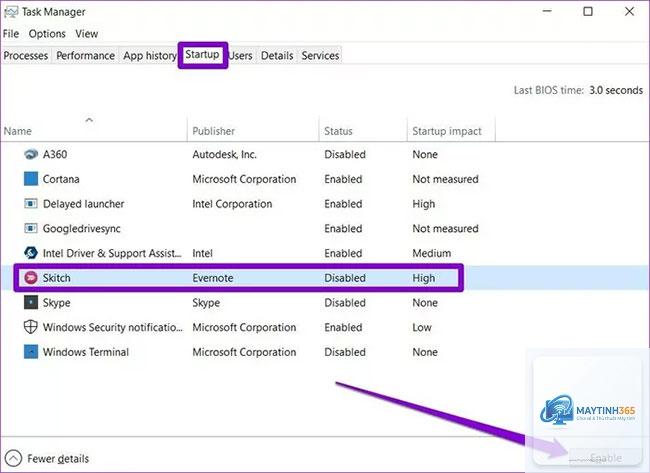Click None impact in Windows Terminal row
This screenshot has width=650, height=473.
coord(425,352)
